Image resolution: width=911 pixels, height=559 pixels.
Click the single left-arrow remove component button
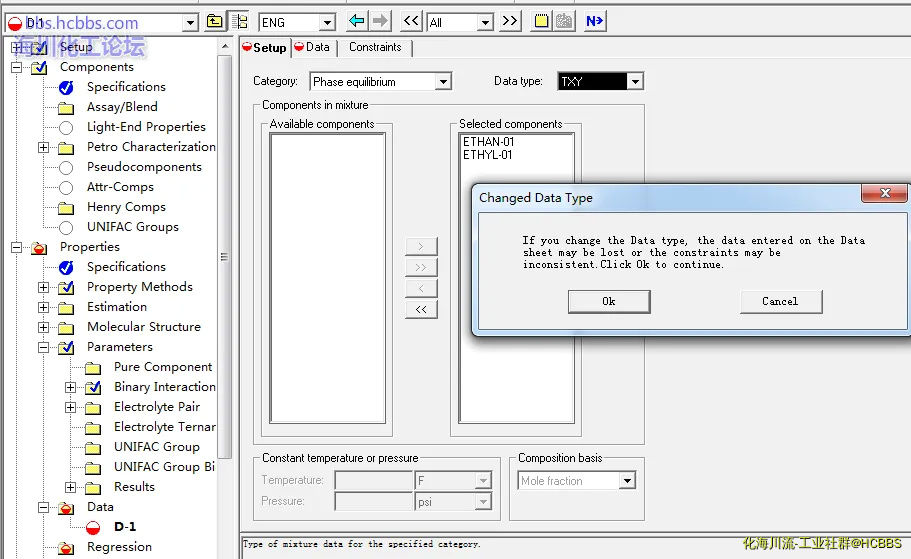421,288
